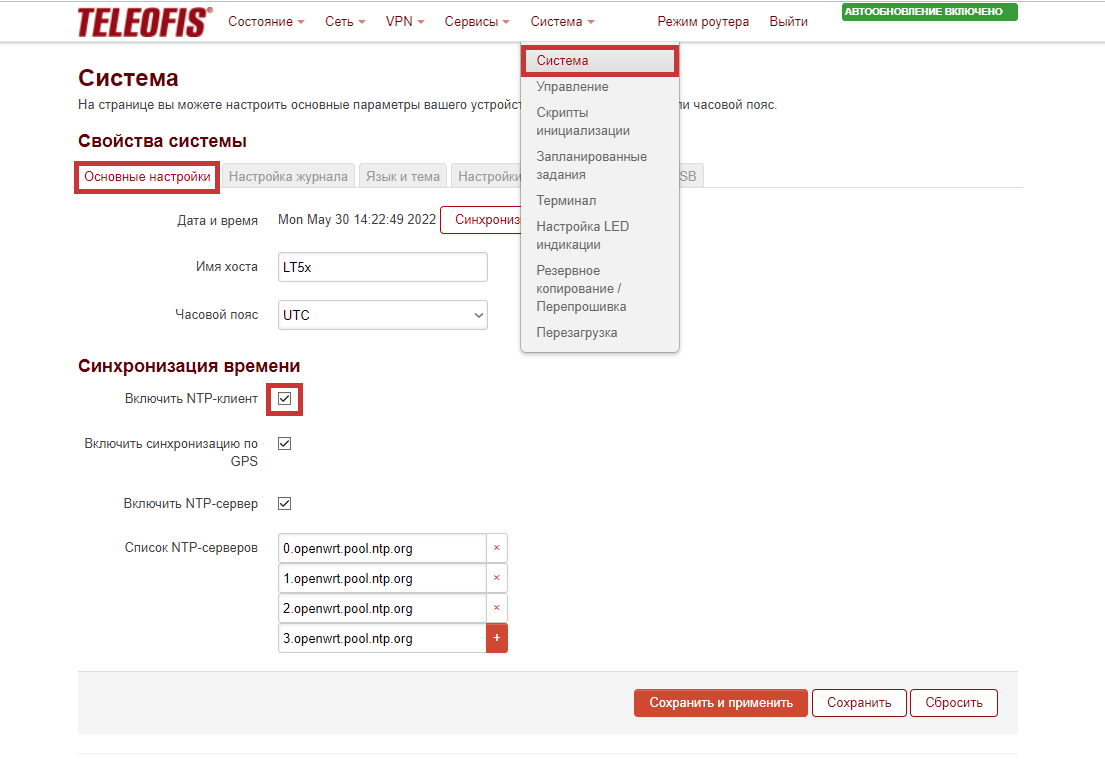Expand the Сеть menu in navbar
The width and height of the screenshot is (1105, 759).
[x=345, y=22]
